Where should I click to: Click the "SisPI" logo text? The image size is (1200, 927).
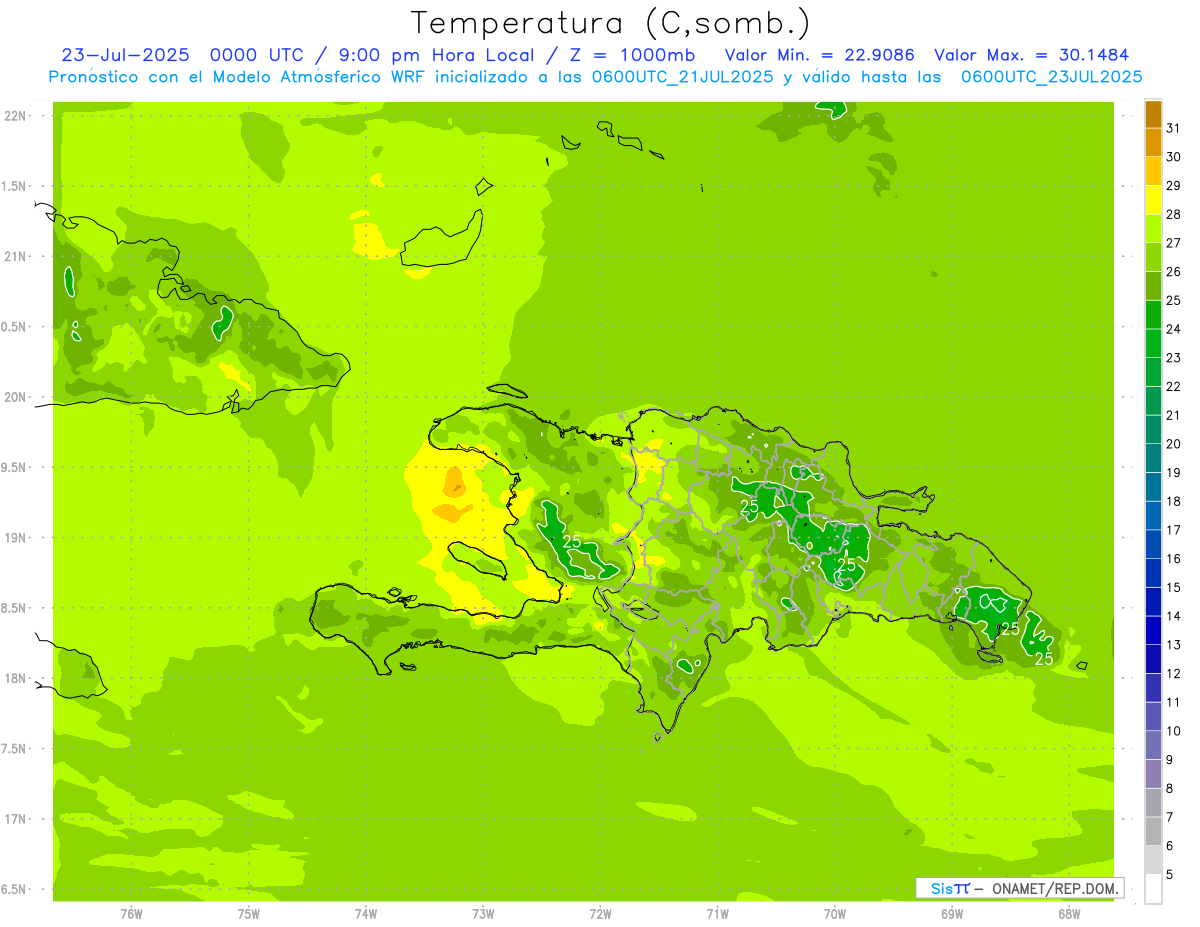point(950,888)
